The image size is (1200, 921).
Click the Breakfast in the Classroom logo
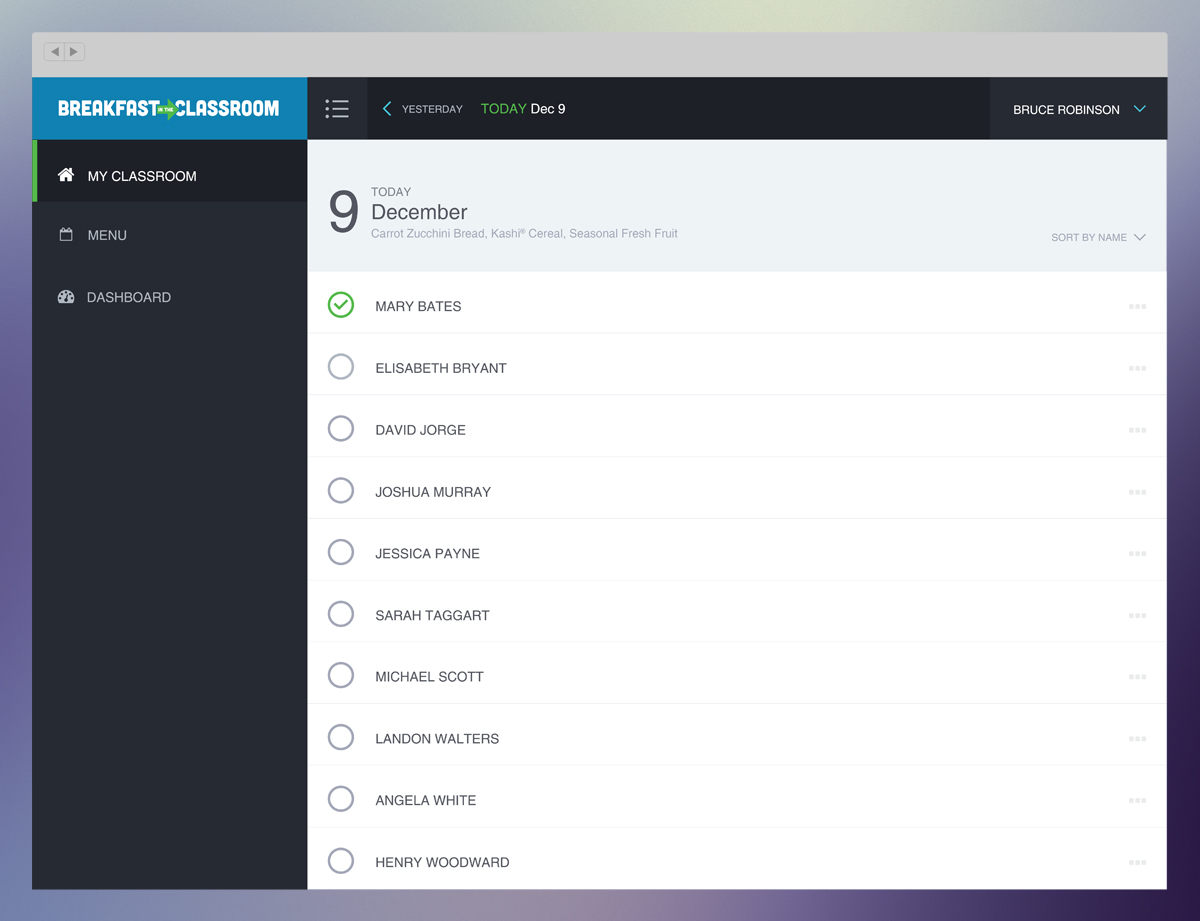(169, 108)
